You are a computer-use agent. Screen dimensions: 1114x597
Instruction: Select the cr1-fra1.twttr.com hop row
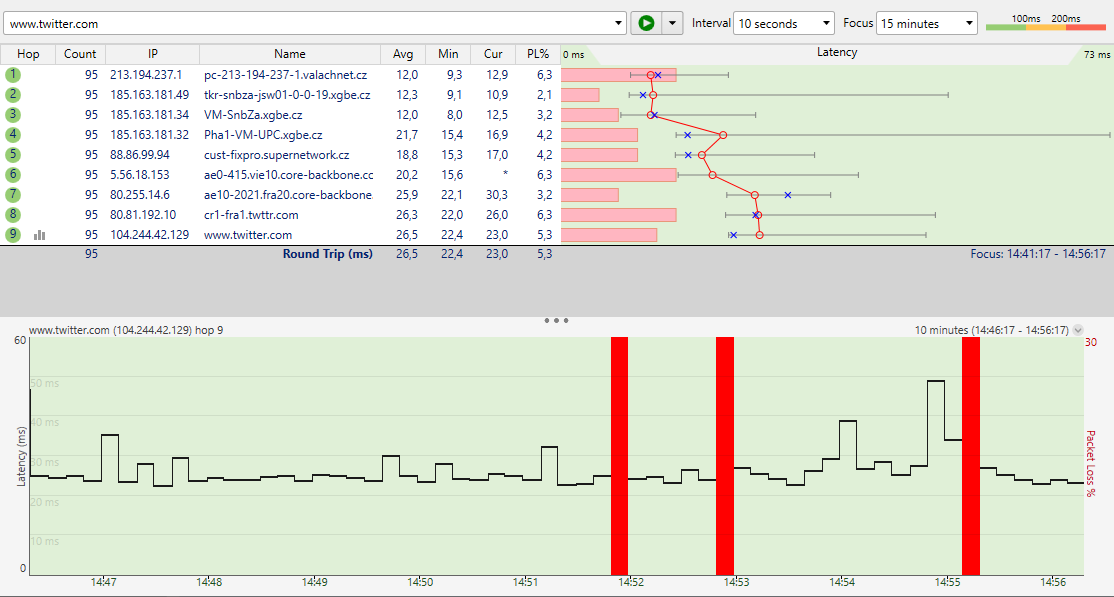pos(250,215)
